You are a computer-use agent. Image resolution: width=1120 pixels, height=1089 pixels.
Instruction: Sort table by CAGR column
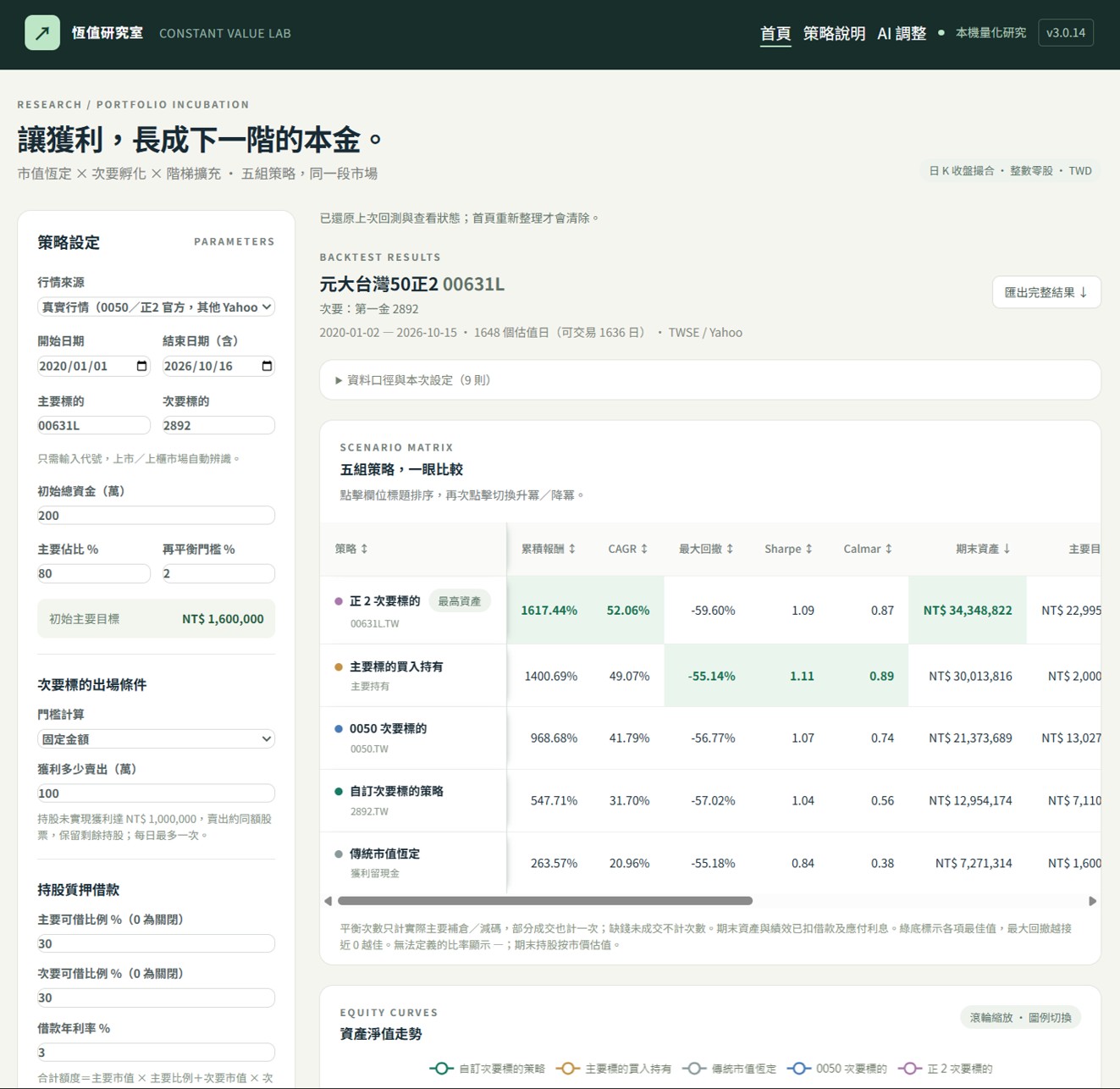[628, 549]
